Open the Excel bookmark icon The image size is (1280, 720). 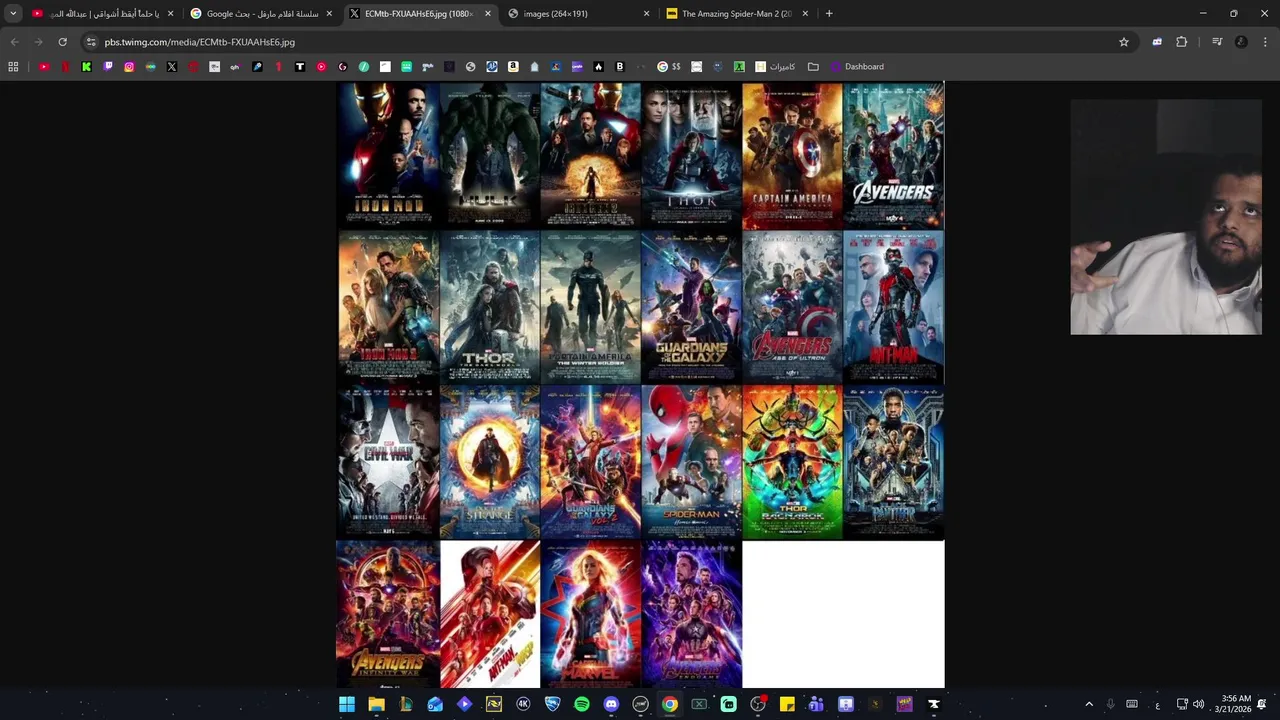click(739, 67)
